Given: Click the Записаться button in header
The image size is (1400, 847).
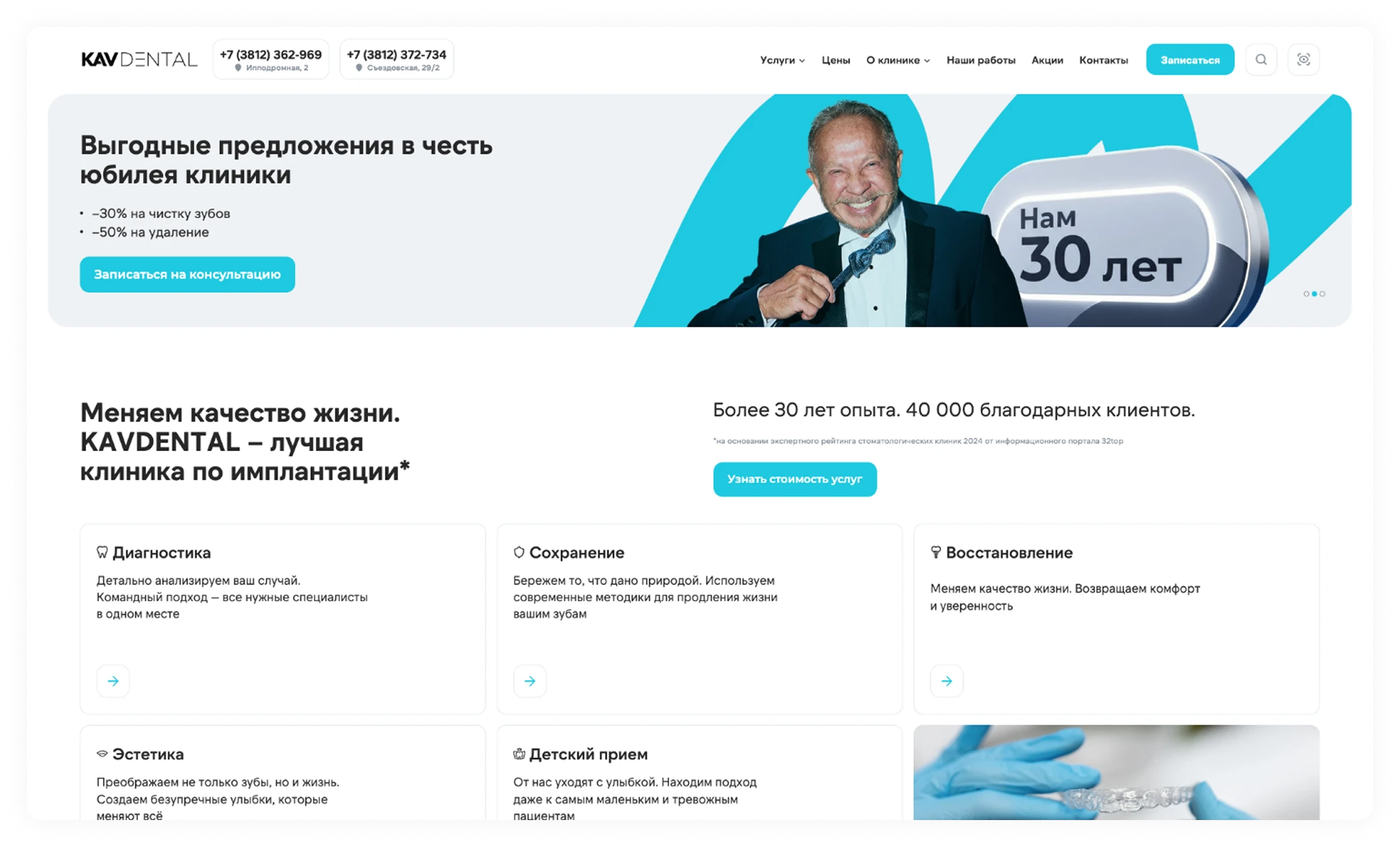Looking at the screenshot, I should pyautogui.click(x=1190, y=60).
